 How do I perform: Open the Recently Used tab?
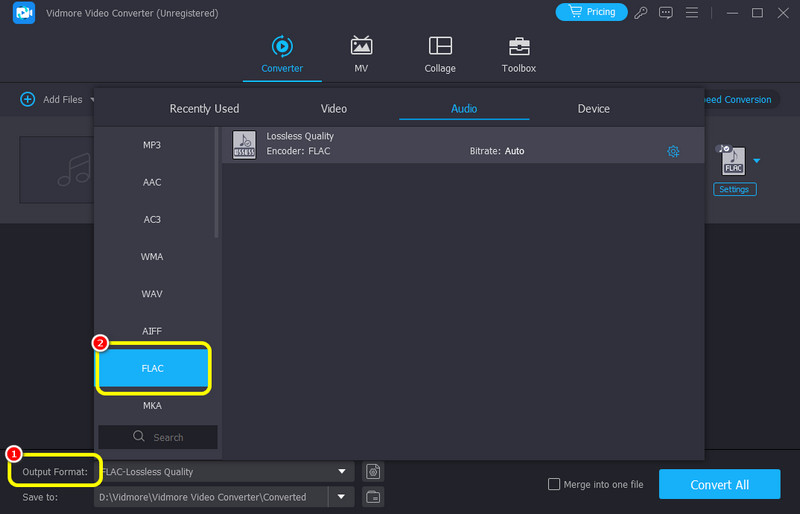204,108
